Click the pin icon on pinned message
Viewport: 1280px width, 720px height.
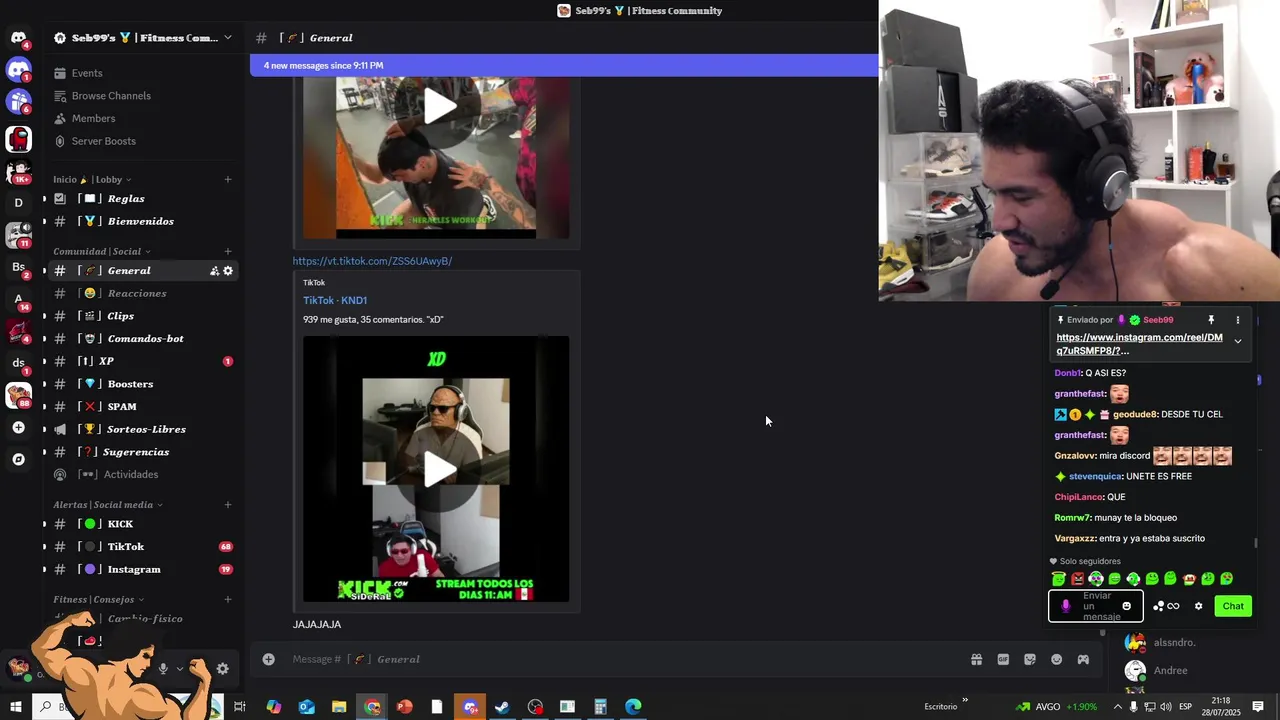(1211, 320)
